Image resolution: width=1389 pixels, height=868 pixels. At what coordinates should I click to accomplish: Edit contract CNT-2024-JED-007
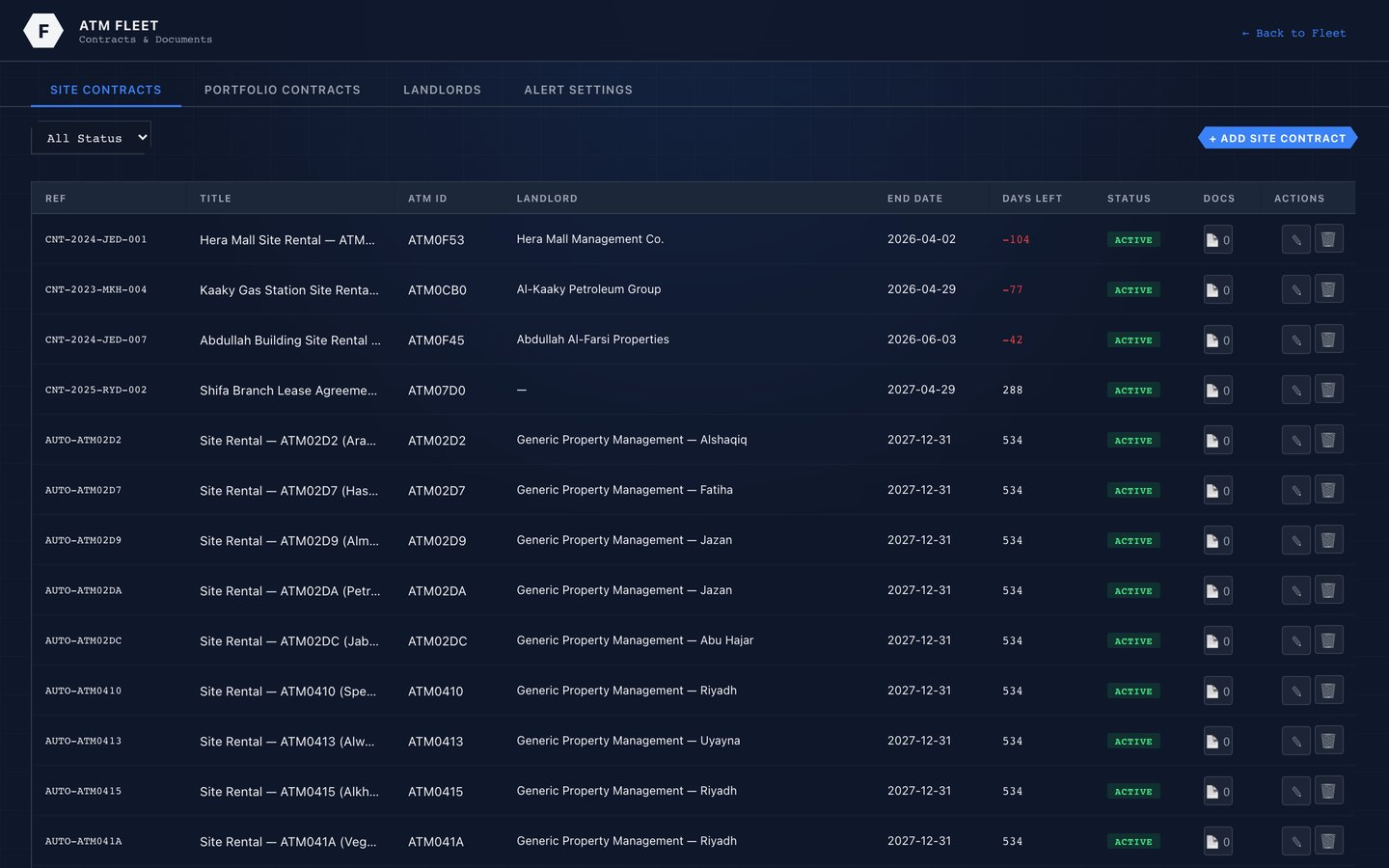[x=1296, y=339]
